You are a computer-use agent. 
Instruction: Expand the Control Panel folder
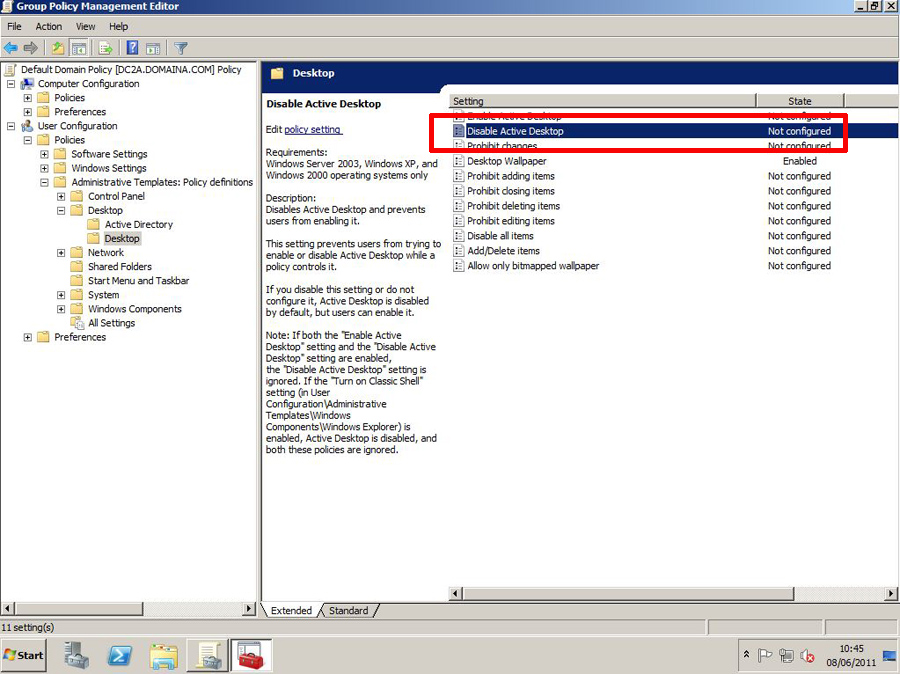(61, 196)
